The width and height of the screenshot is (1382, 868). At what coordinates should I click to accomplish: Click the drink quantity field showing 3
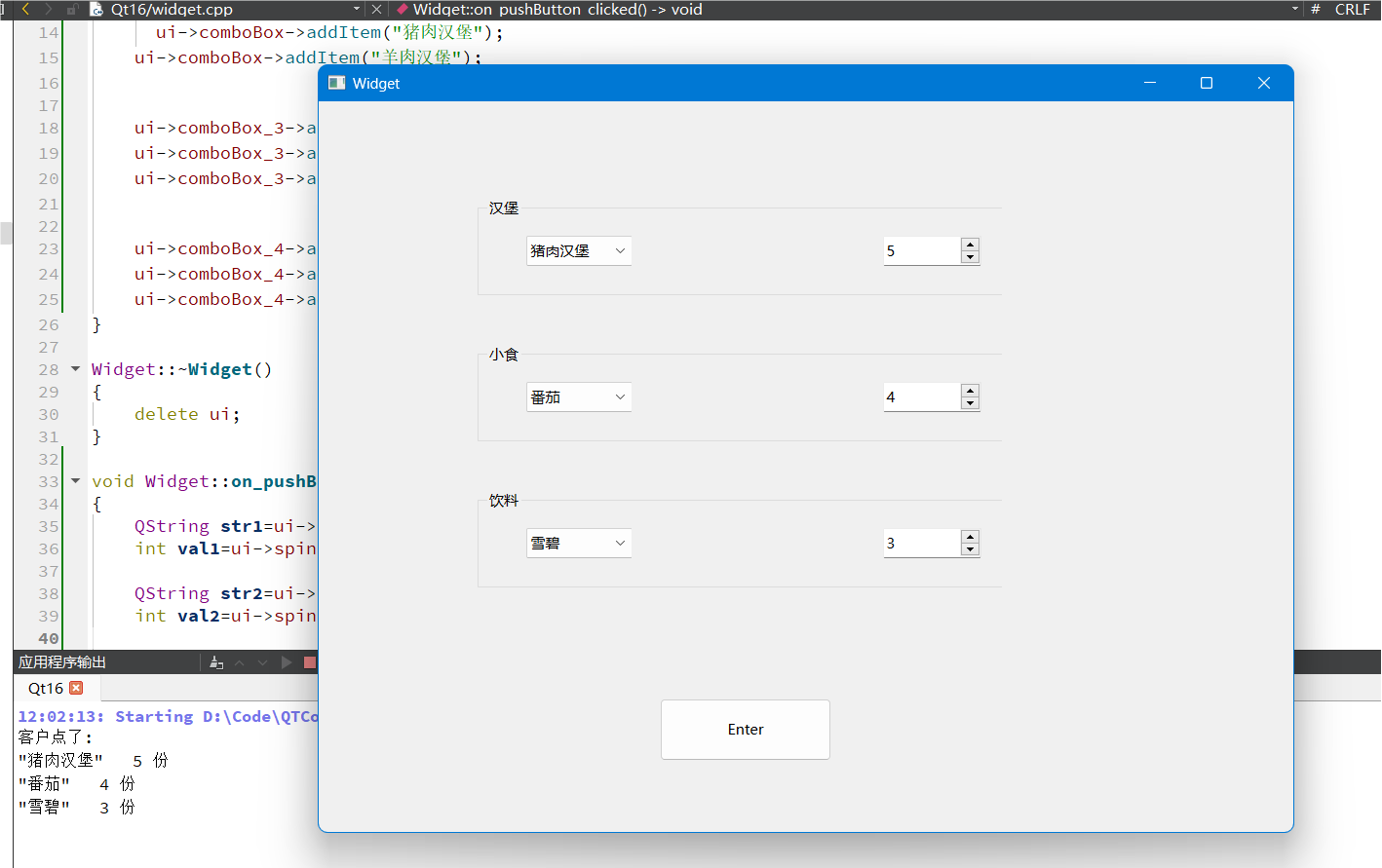(922, 544)
